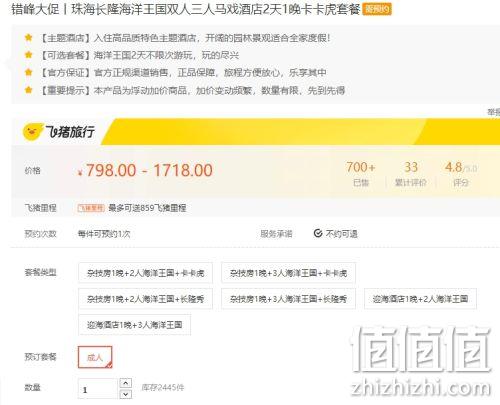Click the red mileage tag icon
This screenshot has height=405, width=500.
[x=91, y=208]
